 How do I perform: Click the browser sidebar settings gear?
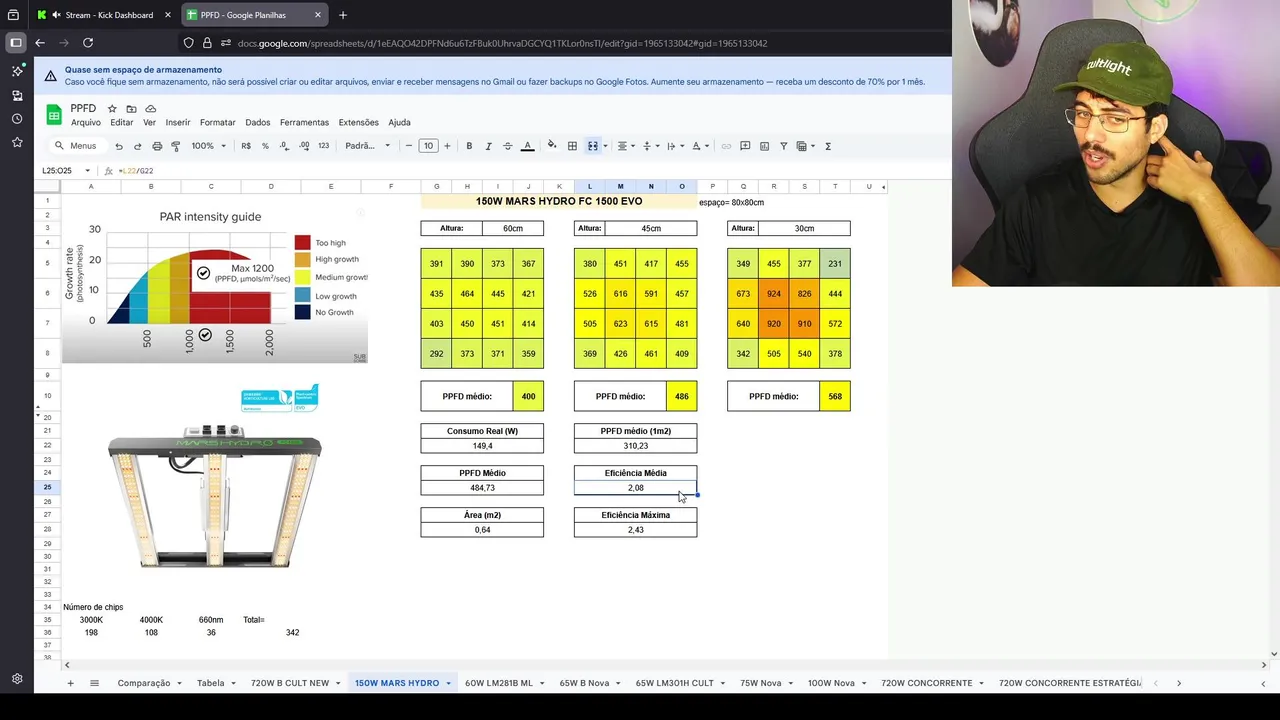[17, 679]
